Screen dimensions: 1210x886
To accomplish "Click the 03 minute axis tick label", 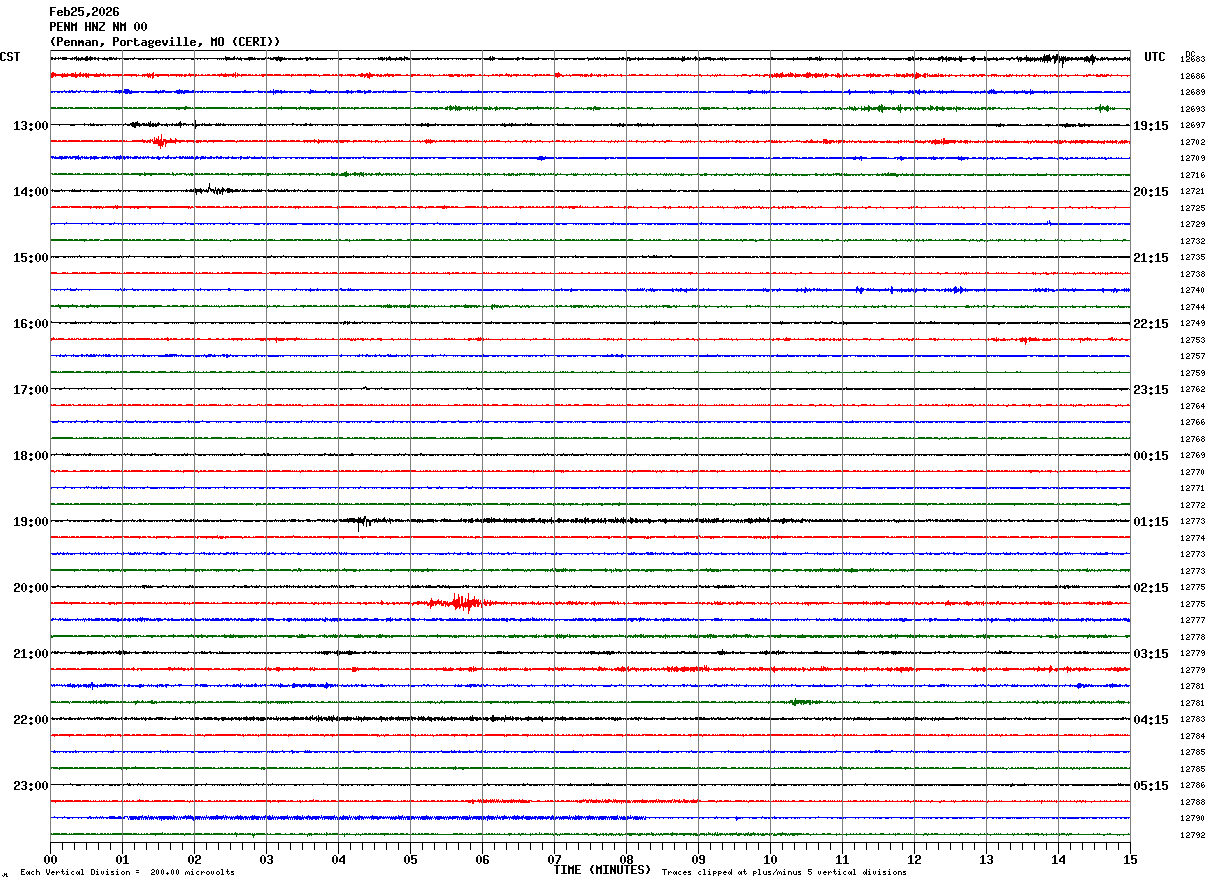I will tap(266, 859).
